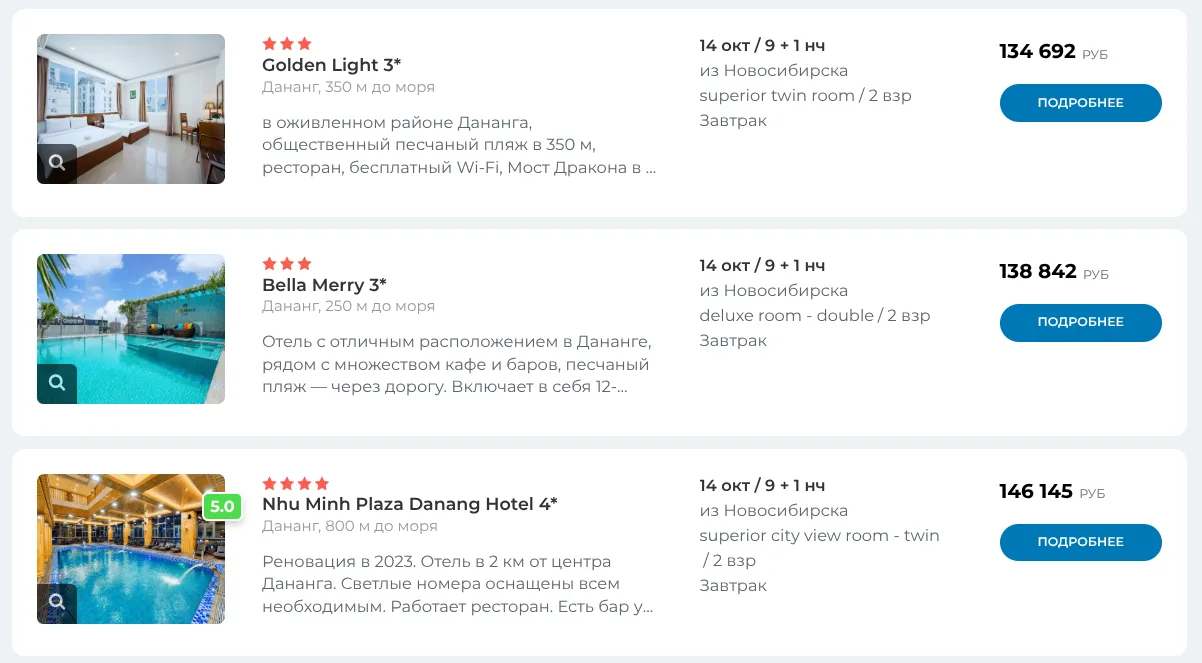Open Golden Light 3* hotel title
Image resolution: width=1202 pixels, height=663 pixels.
[x=331, y=65]
